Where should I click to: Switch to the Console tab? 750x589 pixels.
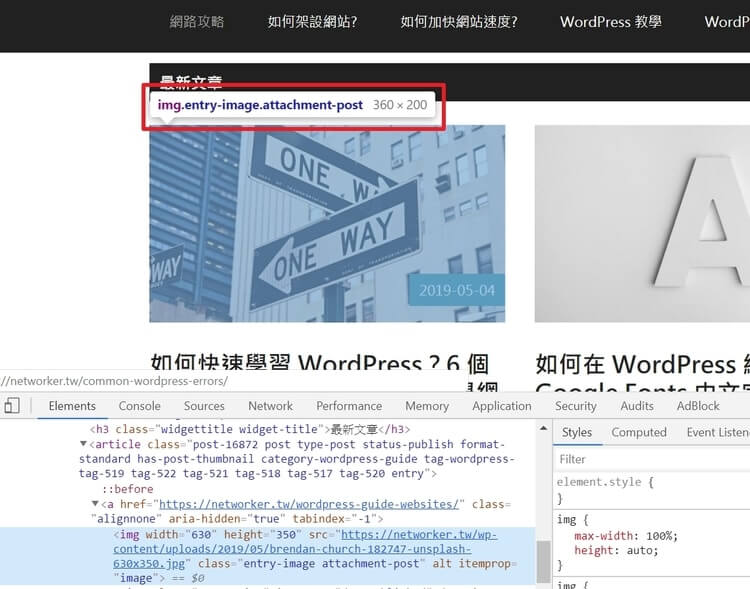pos(140,406)
